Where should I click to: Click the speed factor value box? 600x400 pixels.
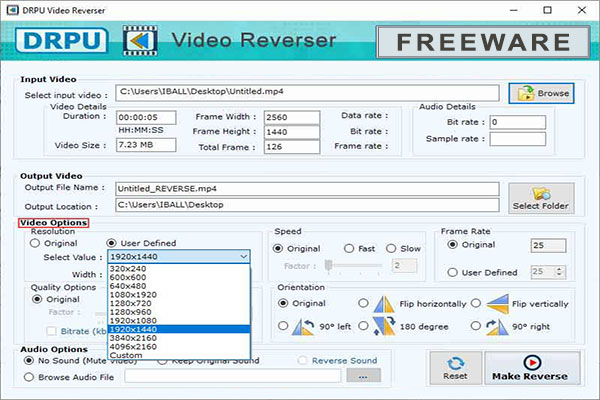click(x=404, y=266)
